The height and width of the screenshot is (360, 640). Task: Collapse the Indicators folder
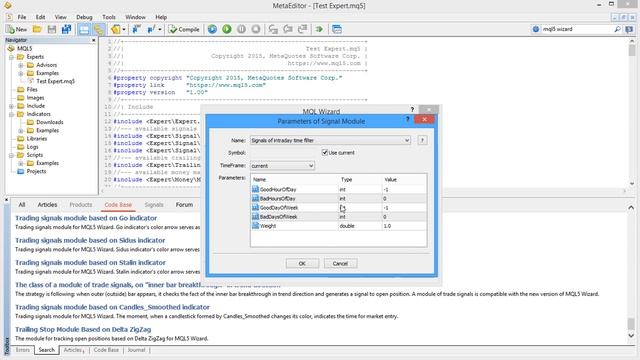(11, 114)
